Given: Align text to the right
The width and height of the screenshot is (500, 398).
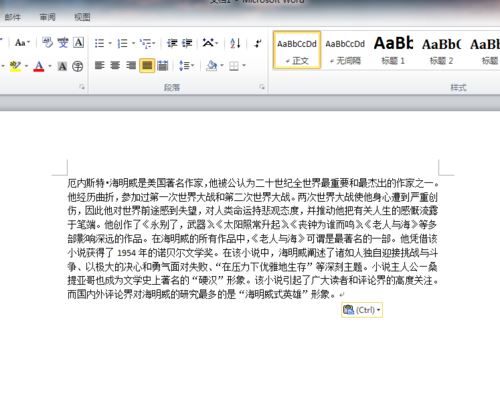Looking at the screenshot, I should (x=131, y=66).
